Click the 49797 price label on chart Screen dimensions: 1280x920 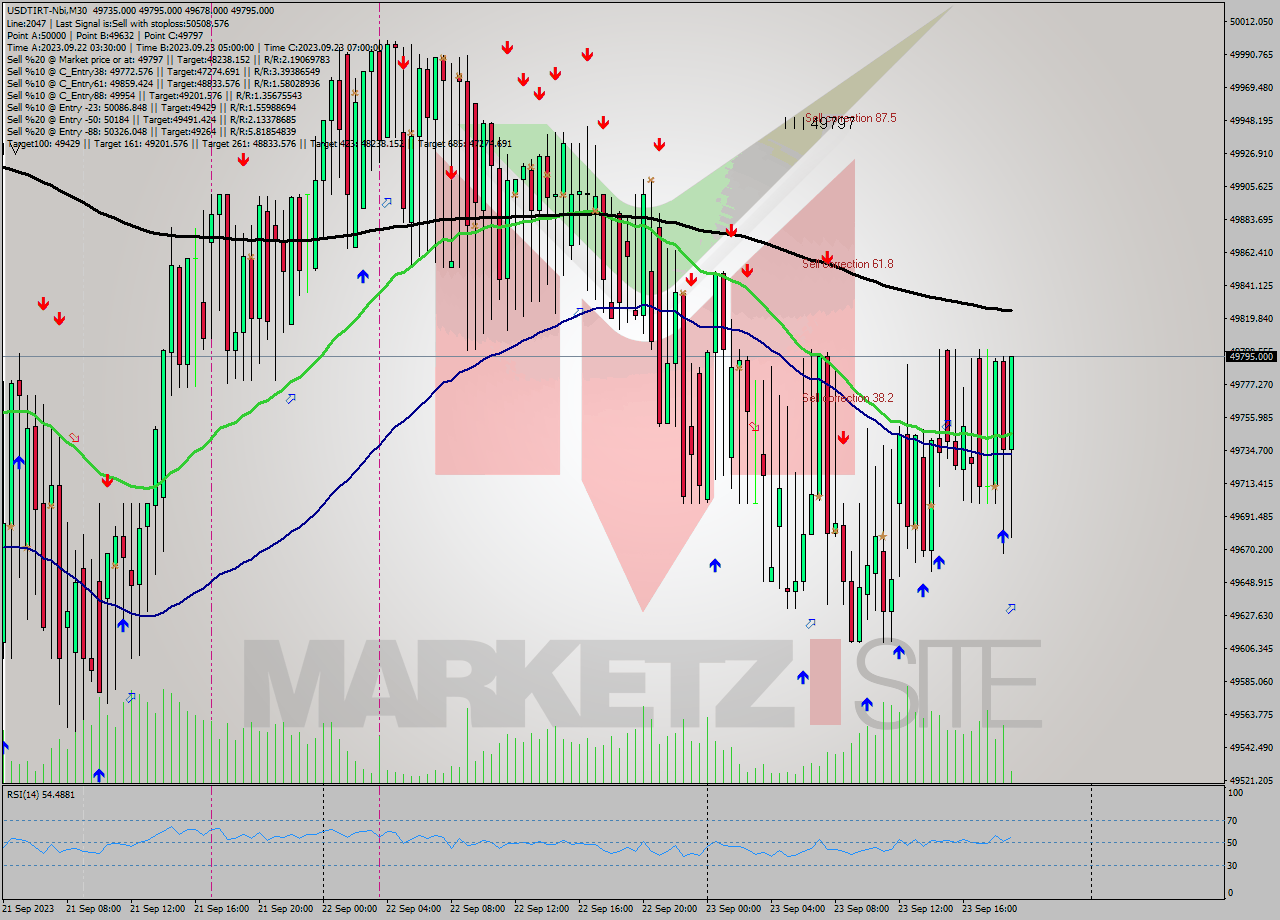click(832, 122)
